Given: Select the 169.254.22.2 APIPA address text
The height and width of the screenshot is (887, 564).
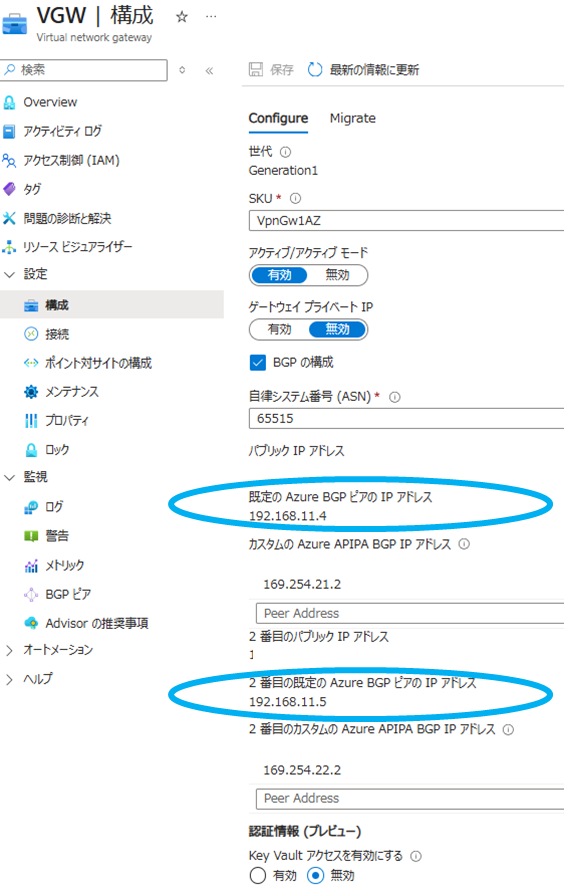Looking at the screenshot, I should [x=302, y=770].
